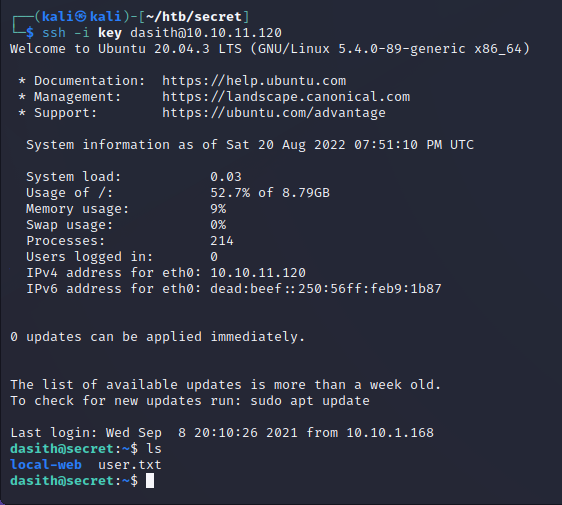The height and width of the screenshot is (505, 562).
Task: Click the dollar sign in Kali prompt
Action: pos(30,33)
